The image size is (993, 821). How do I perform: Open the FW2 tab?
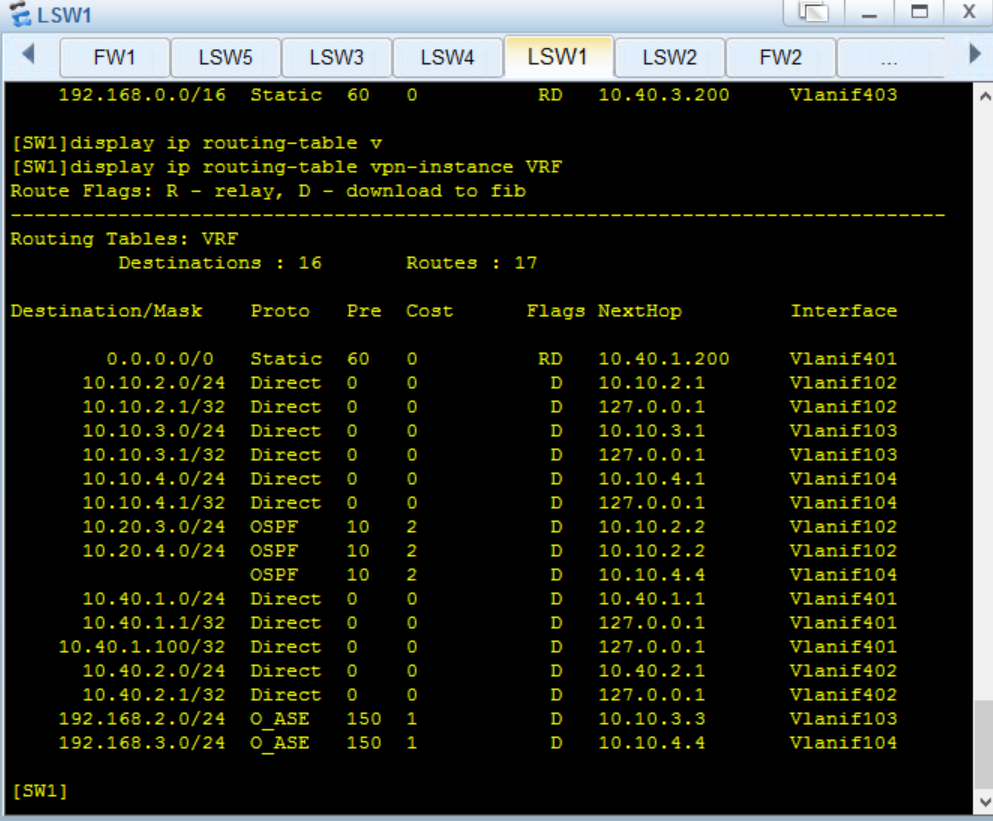[780, 58]
